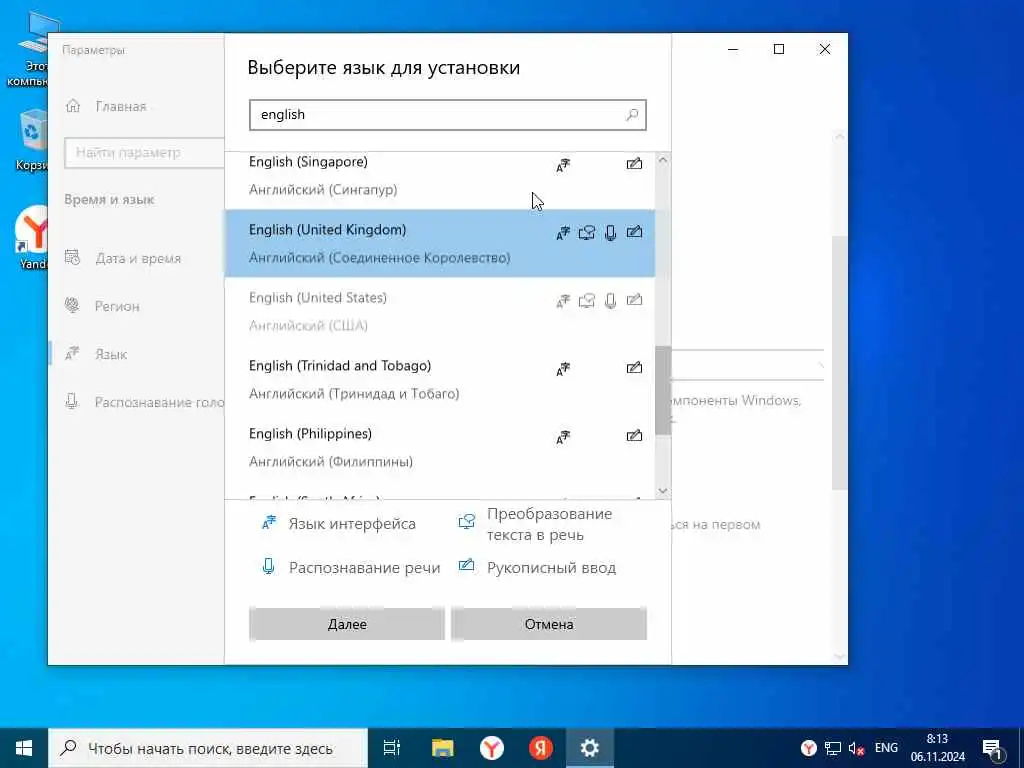Open File Explorer from the taskbar

coord(443,748)
